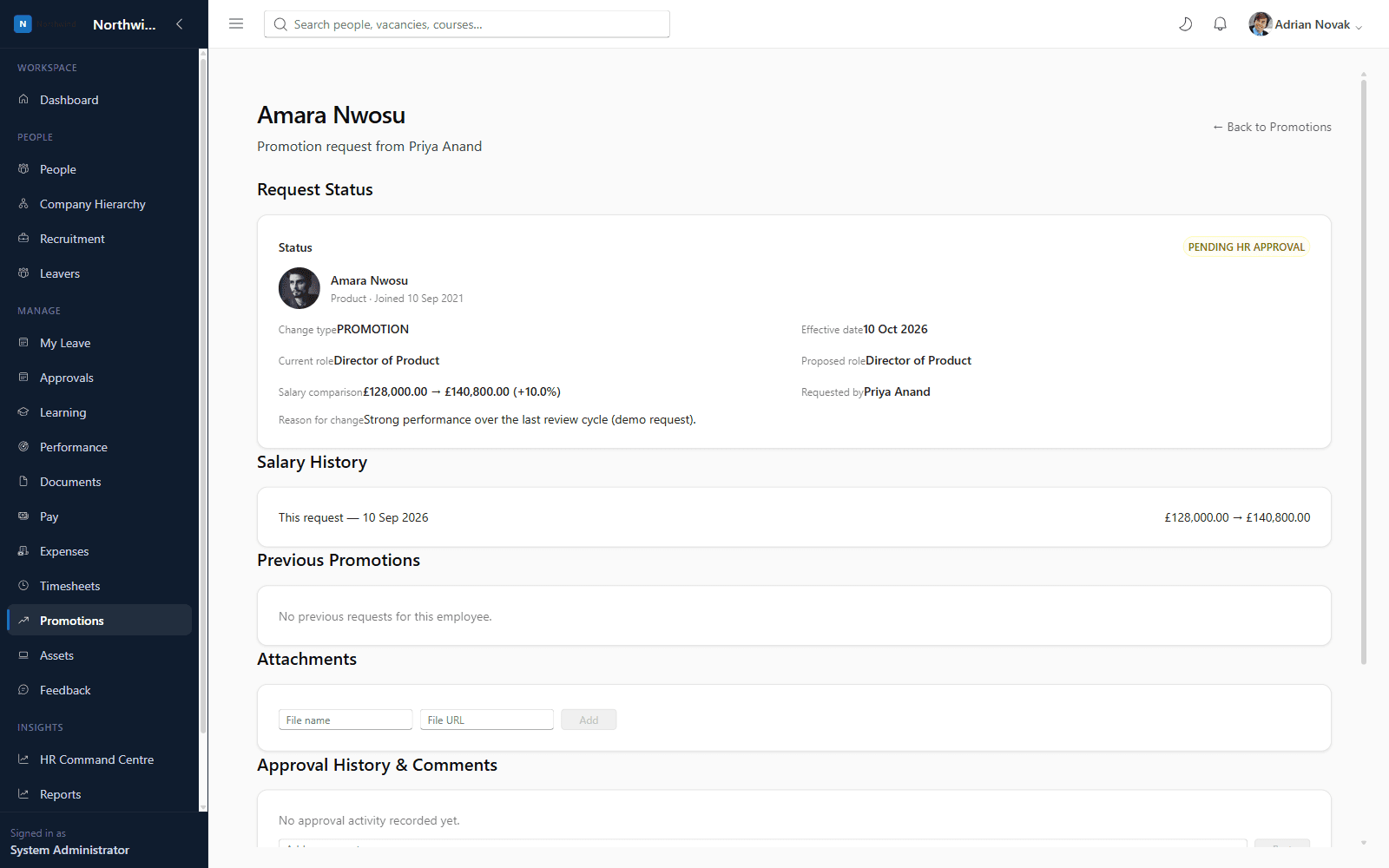Collapse sidebar with chevron arrow
The width and height of the screenshot is (1389, 868).
(x=180, y=24)
